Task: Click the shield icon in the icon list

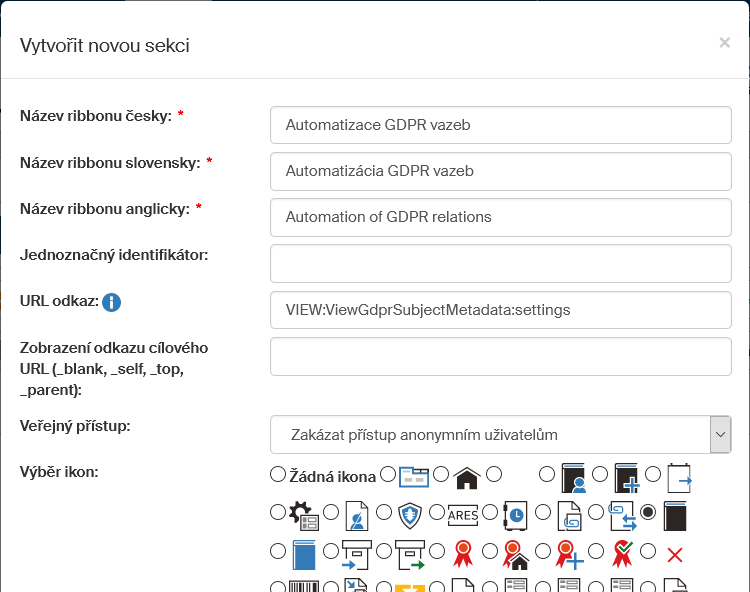Action: tap(411, 515)
